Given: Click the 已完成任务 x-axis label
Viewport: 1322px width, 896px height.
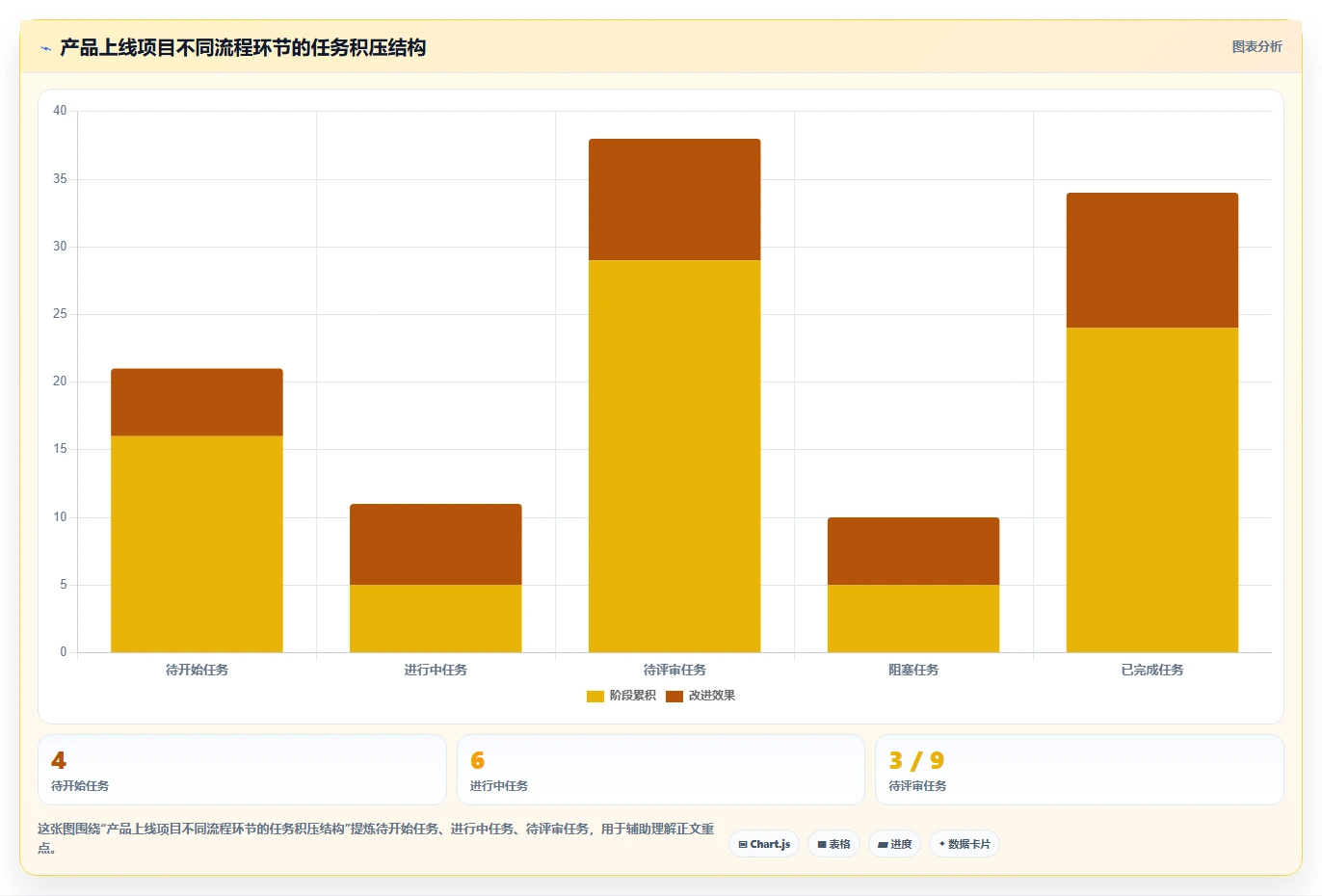Looking at the screenshot, I should point(1152,670).
